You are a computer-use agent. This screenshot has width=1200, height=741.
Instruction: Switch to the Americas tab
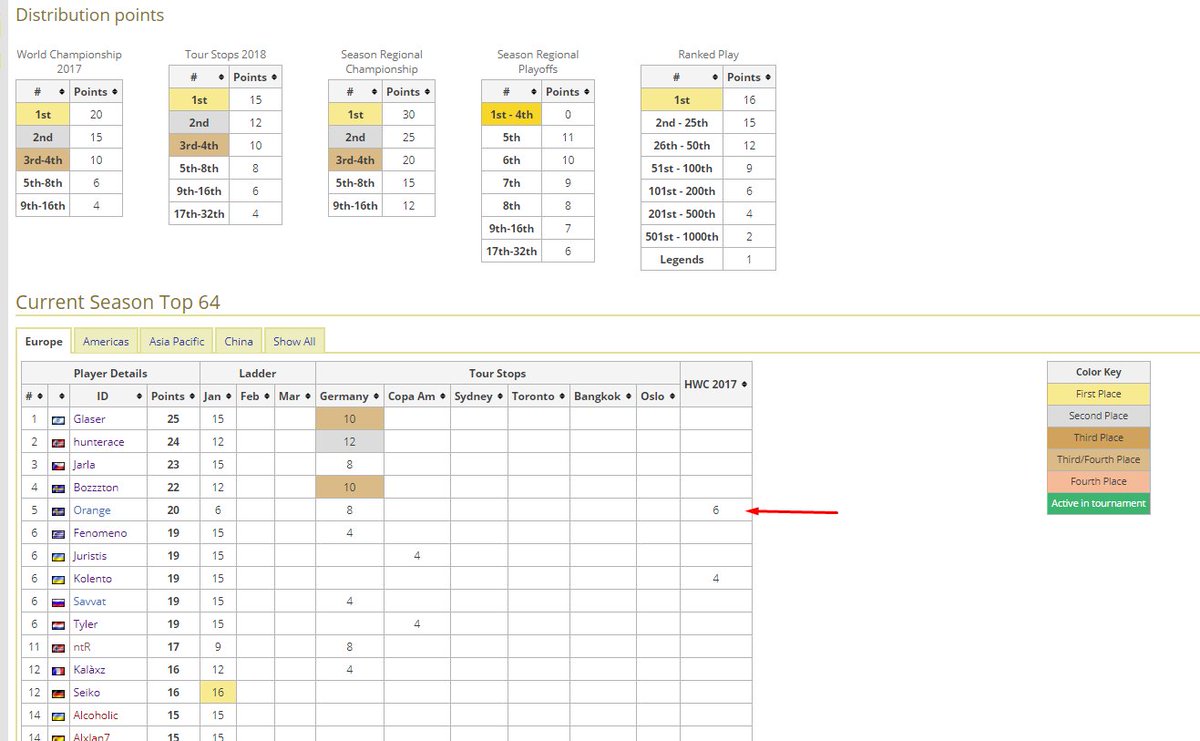point(106,341)
